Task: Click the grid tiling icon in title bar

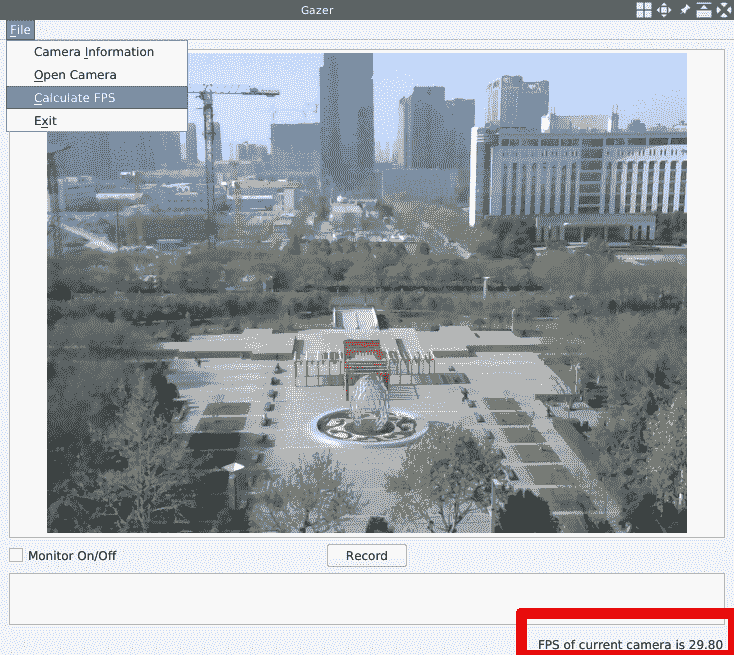Action: coord(644,10)
